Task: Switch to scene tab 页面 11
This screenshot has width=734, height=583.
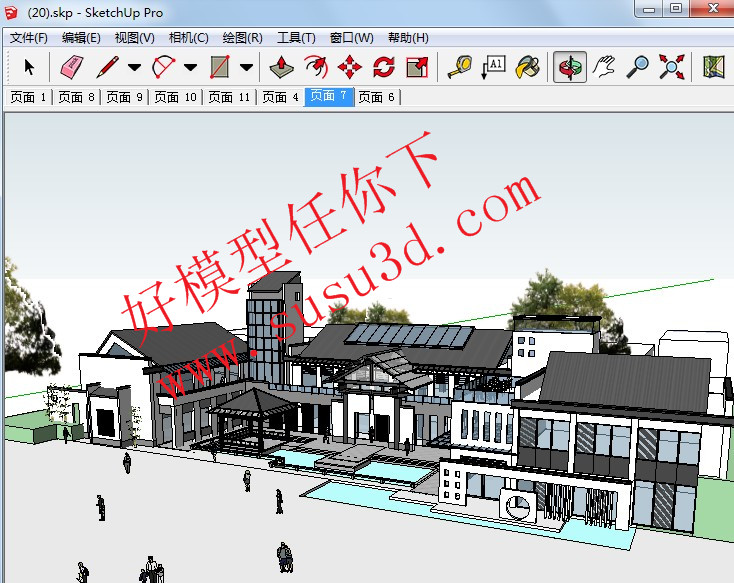Action: (x=229, y=97)
